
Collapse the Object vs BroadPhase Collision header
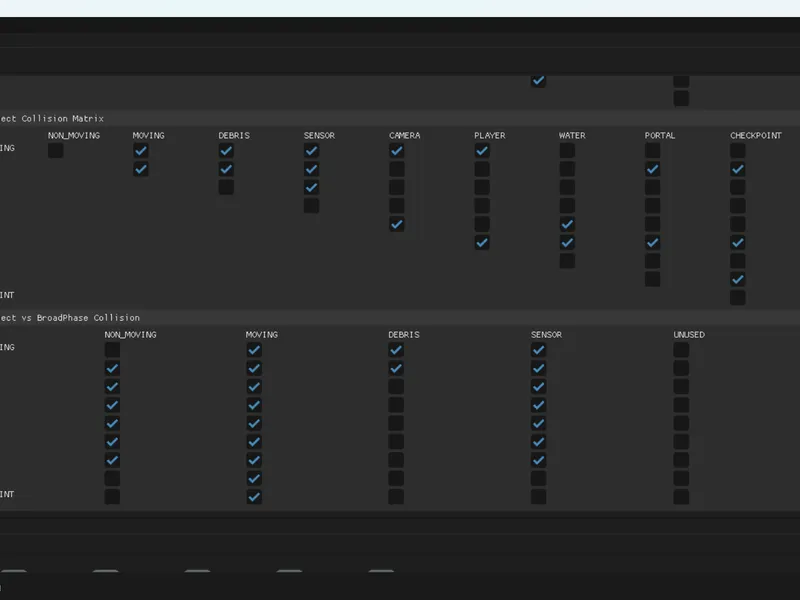[x=400, y=318]
